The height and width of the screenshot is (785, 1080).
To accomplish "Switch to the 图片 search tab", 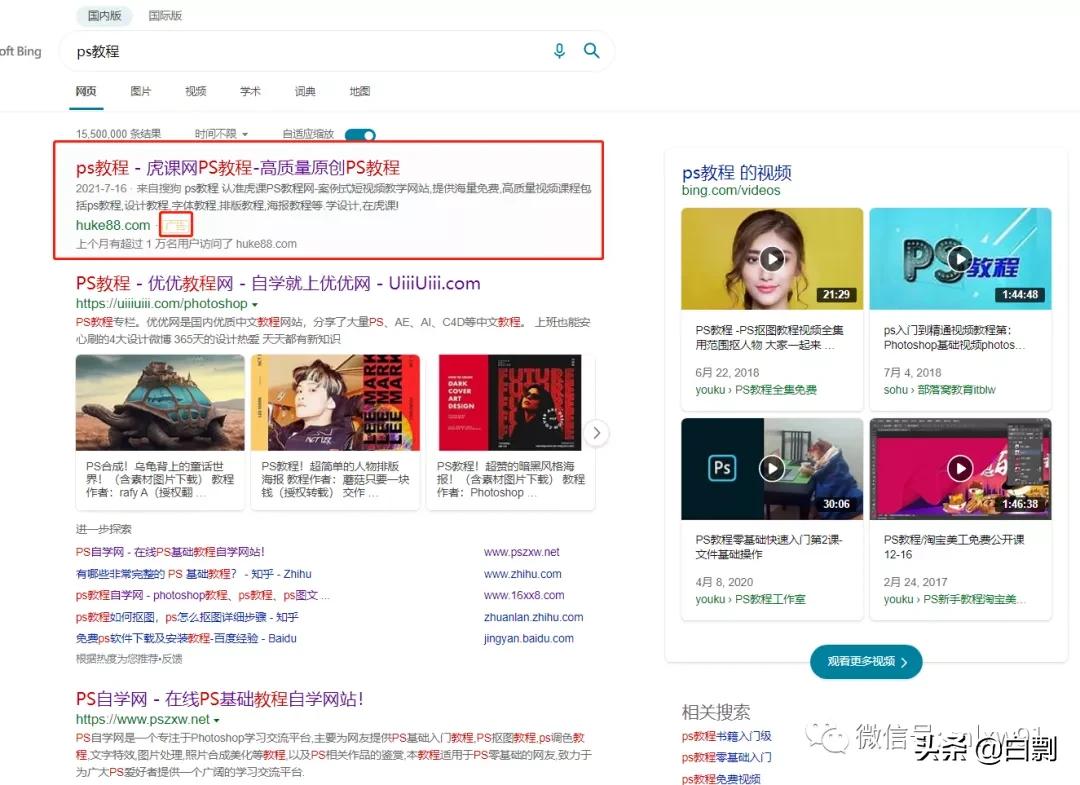I will coord(140,91).
